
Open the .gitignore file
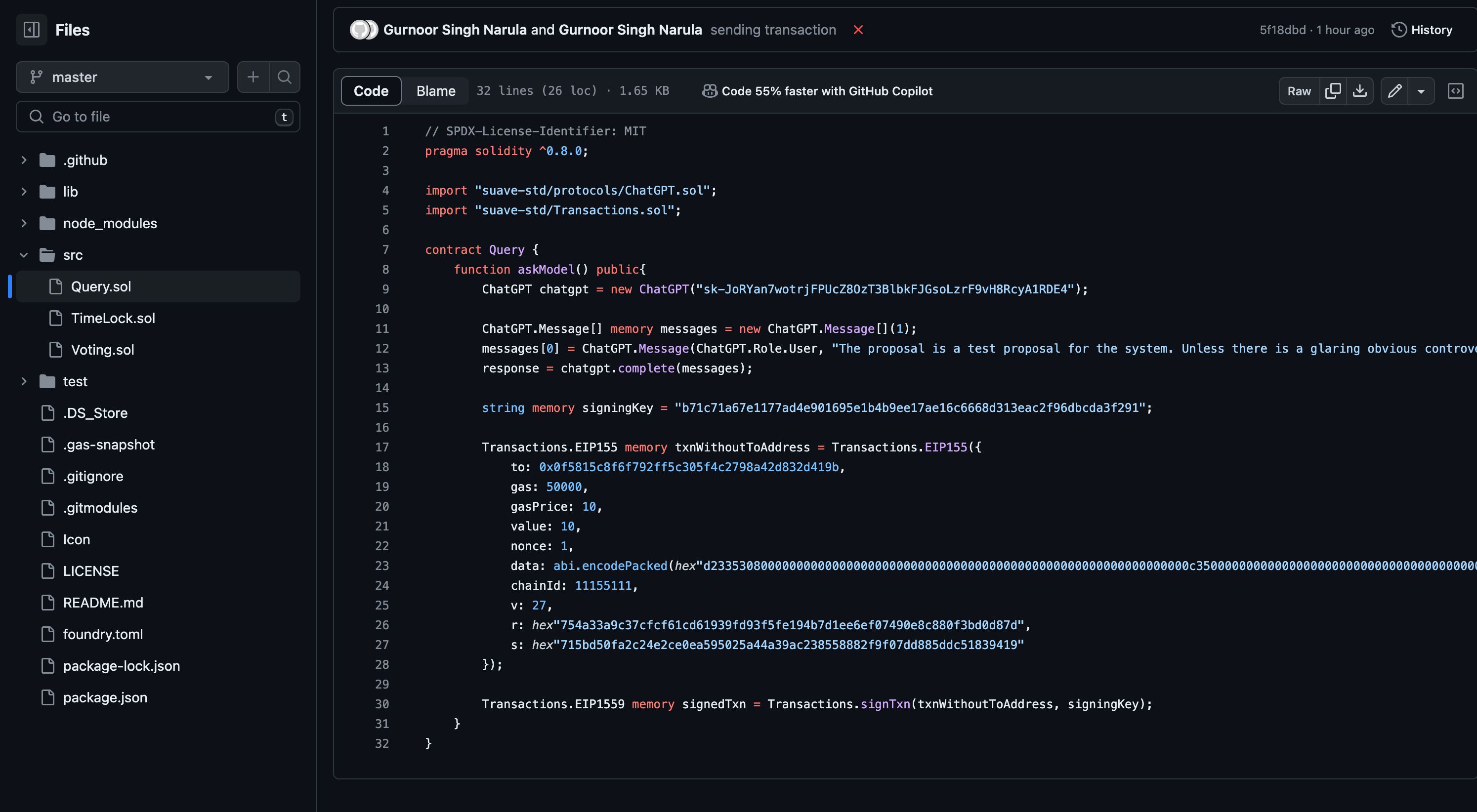click(93, 476)
